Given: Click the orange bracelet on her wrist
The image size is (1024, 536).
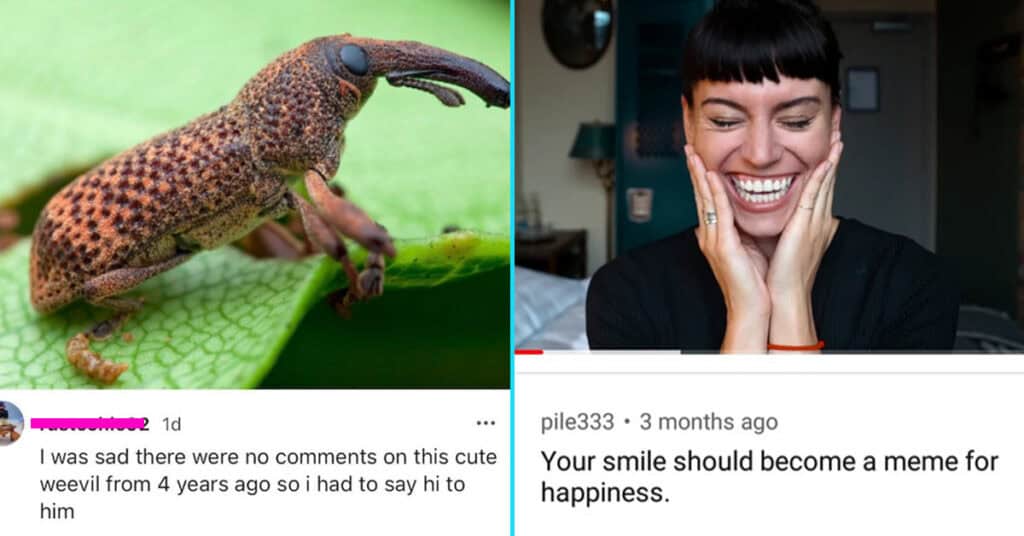Looking at the screenshot, I should [795, 346].
